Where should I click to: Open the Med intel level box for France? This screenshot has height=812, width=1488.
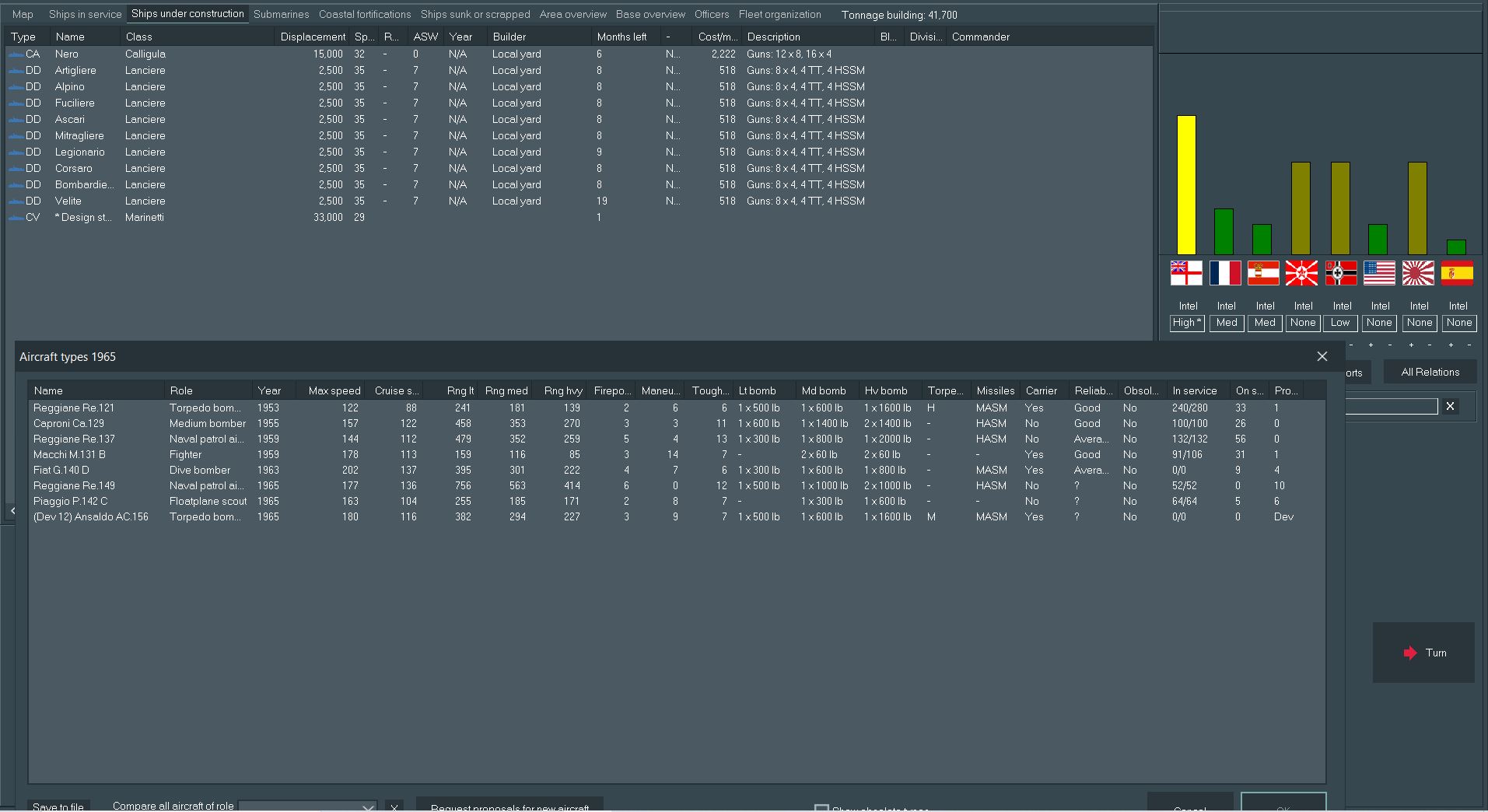[1226, 323]
